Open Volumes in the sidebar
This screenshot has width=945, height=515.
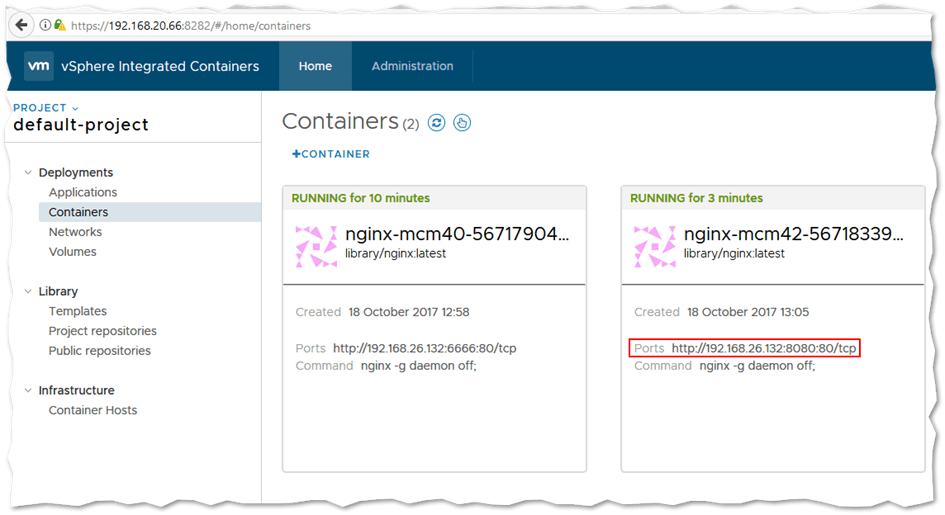click(72, 252)
